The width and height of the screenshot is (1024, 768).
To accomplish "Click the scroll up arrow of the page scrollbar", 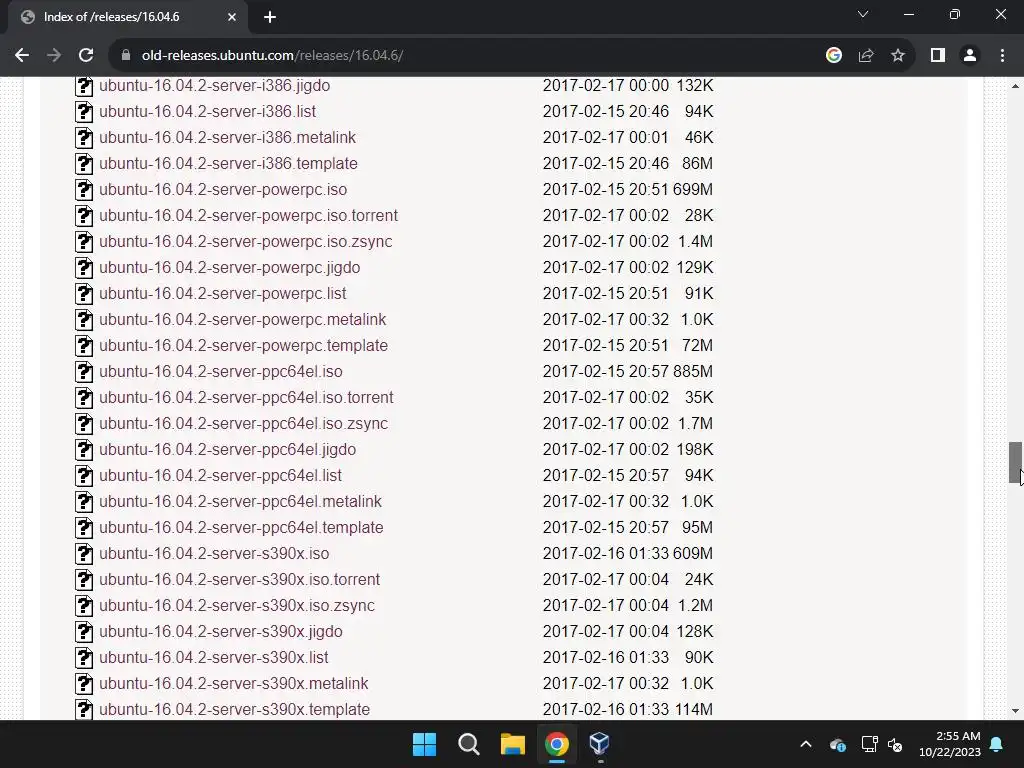I will pos(1015,86).
